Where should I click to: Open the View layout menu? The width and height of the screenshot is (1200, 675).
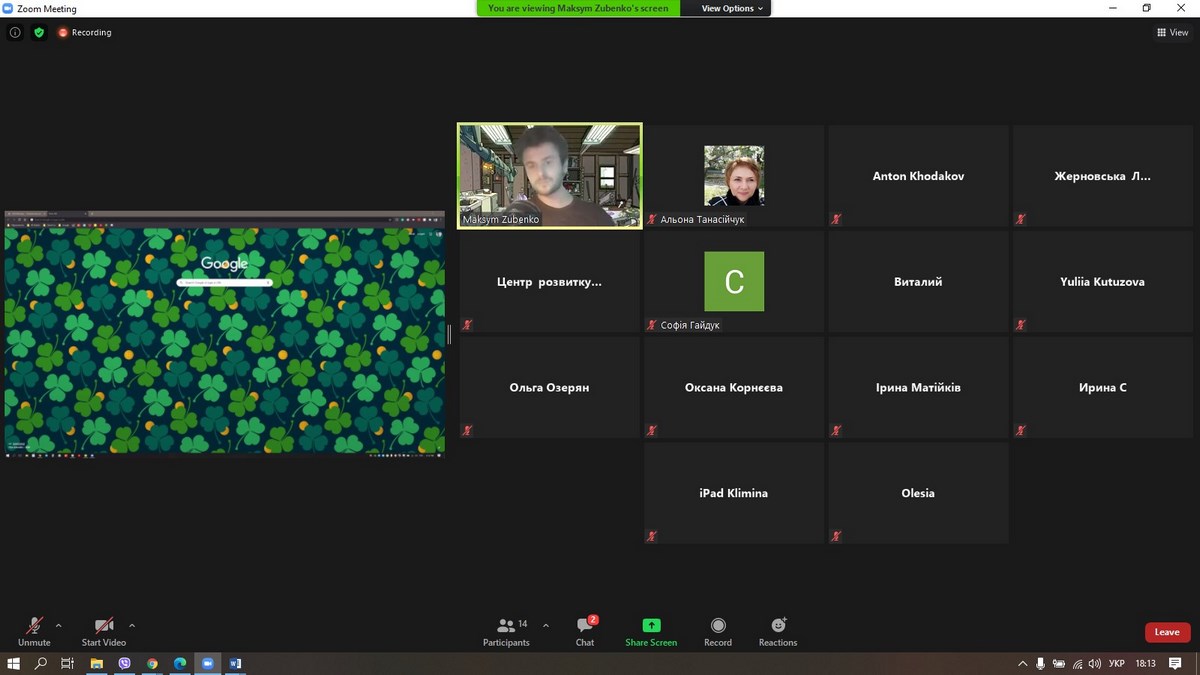click(1172, 32)
